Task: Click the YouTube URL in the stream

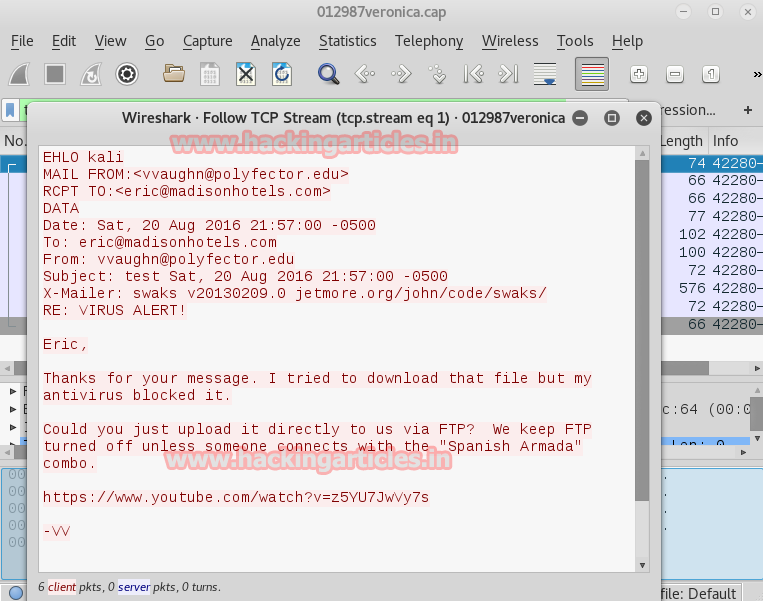Action: pos(236,497)
